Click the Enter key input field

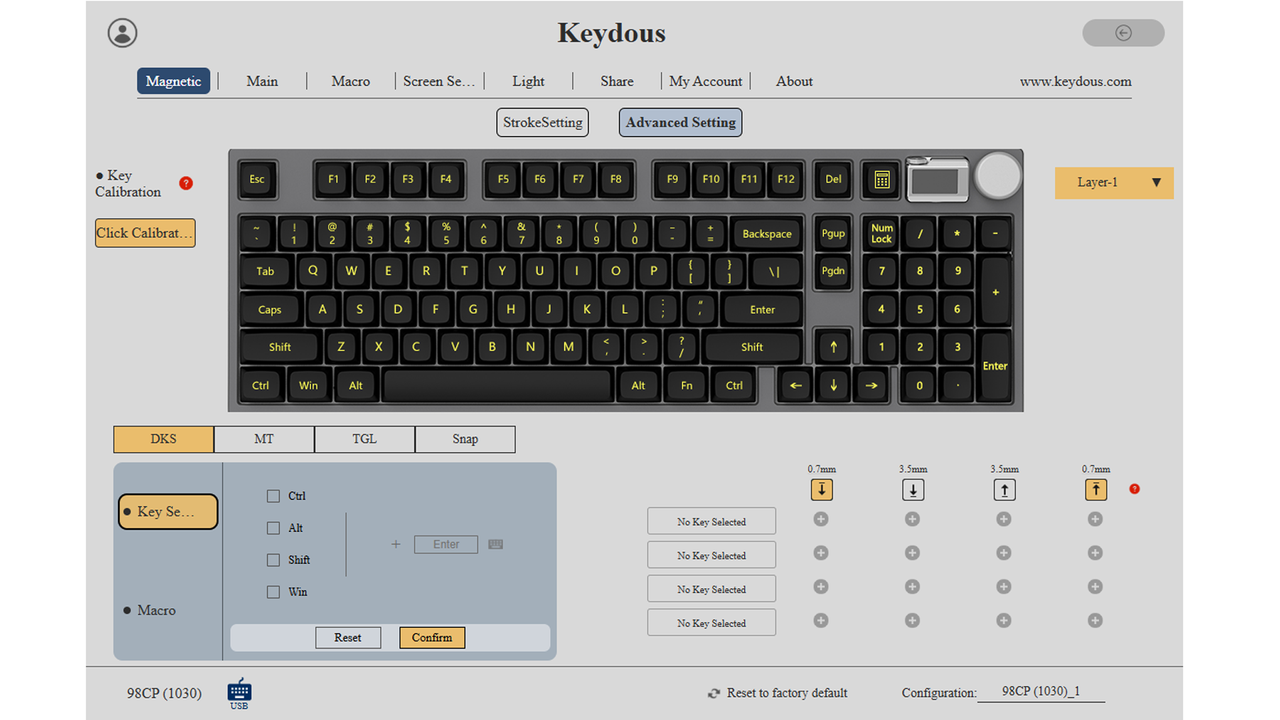tap(446, 544)
